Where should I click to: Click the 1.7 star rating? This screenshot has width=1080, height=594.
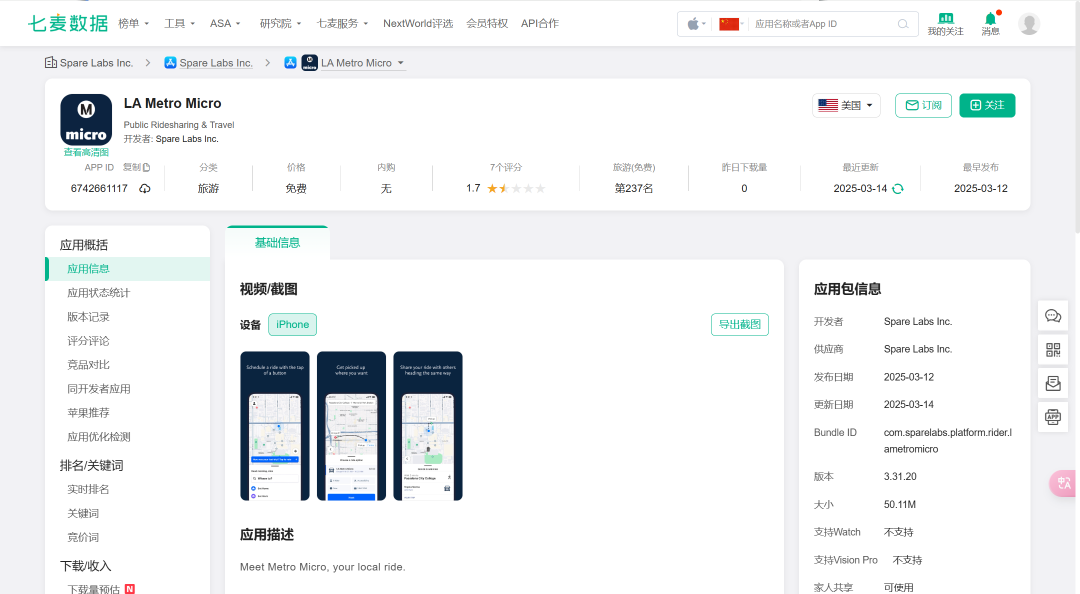pos(506,188)
